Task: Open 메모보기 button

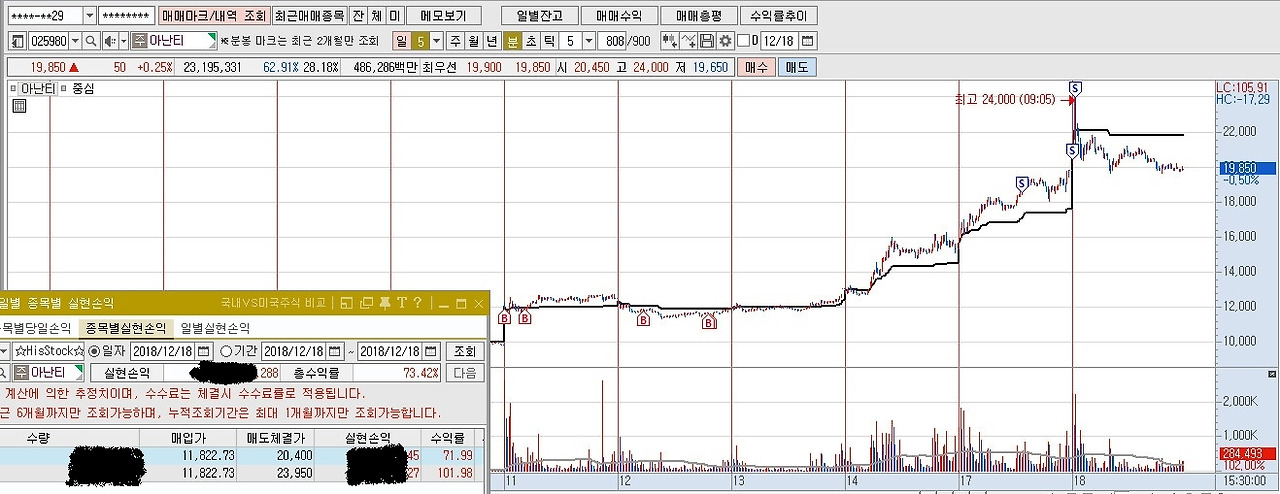Action: [x=444, y=16]
